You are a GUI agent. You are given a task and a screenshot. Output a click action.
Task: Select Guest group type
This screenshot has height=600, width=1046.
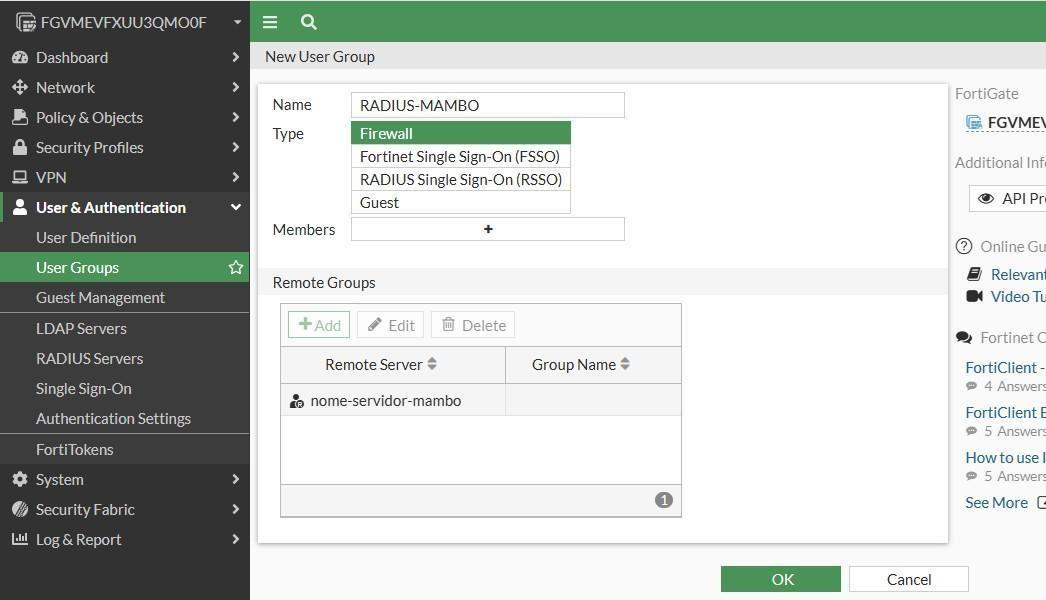click(461, 202)
